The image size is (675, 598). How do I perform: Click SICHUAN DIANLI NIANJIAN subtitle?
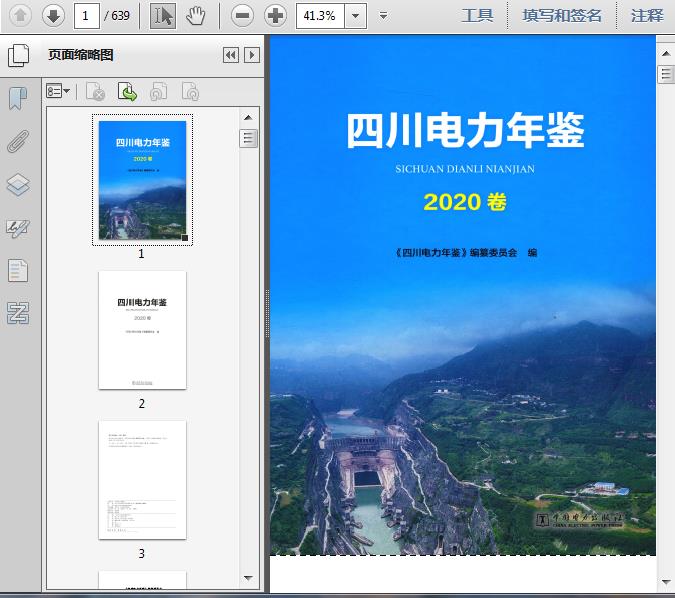click(x=465, y=169)
